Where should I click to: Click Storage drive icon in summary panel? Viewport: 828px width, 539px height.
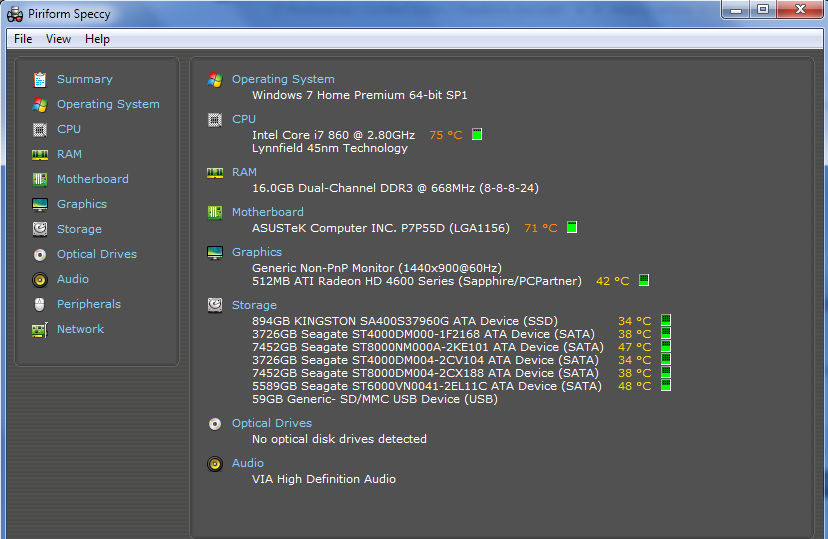(x=215, y=305)
